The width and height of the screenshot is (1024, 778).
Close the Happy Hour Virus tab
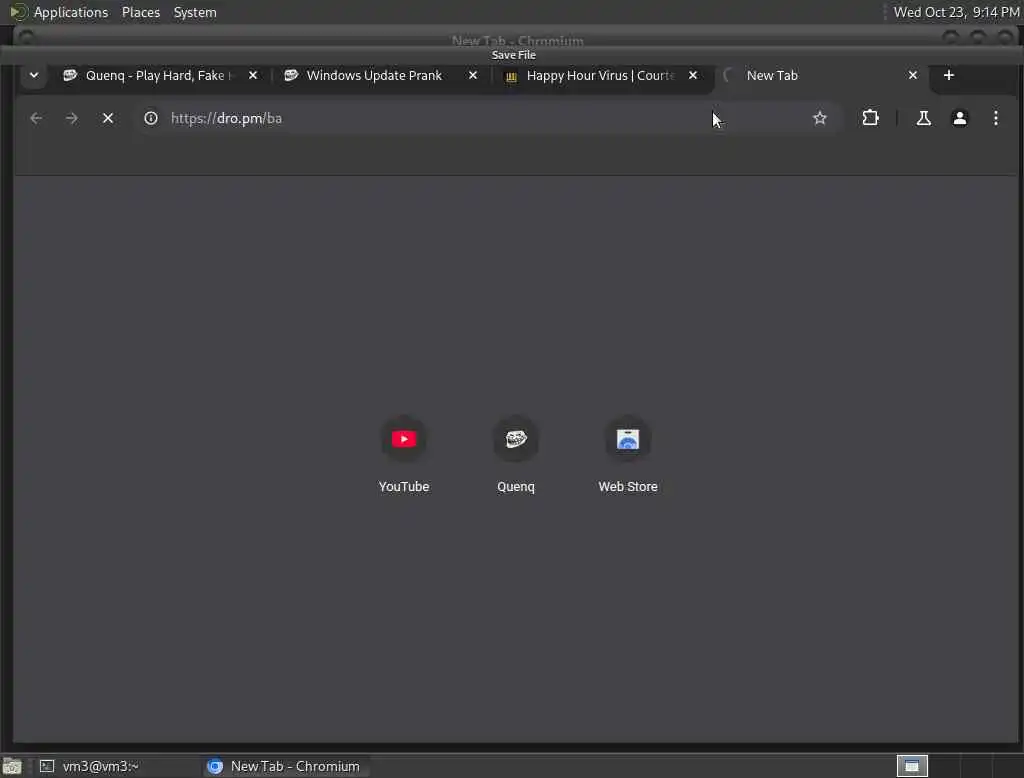tap(693, 76)
